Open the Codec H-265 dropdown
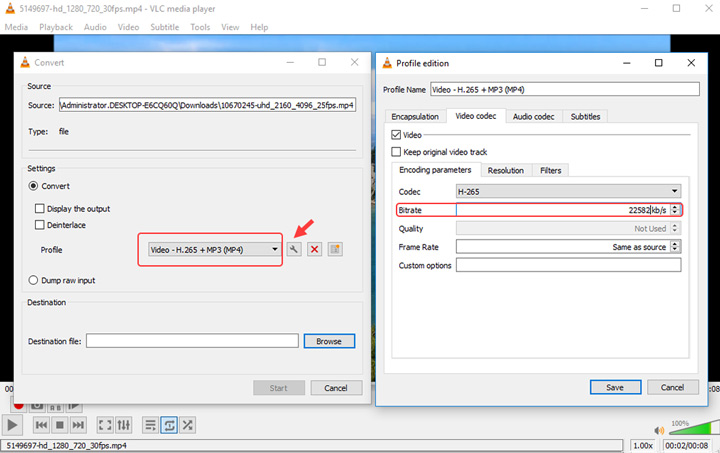 click(x=568, y=191)
